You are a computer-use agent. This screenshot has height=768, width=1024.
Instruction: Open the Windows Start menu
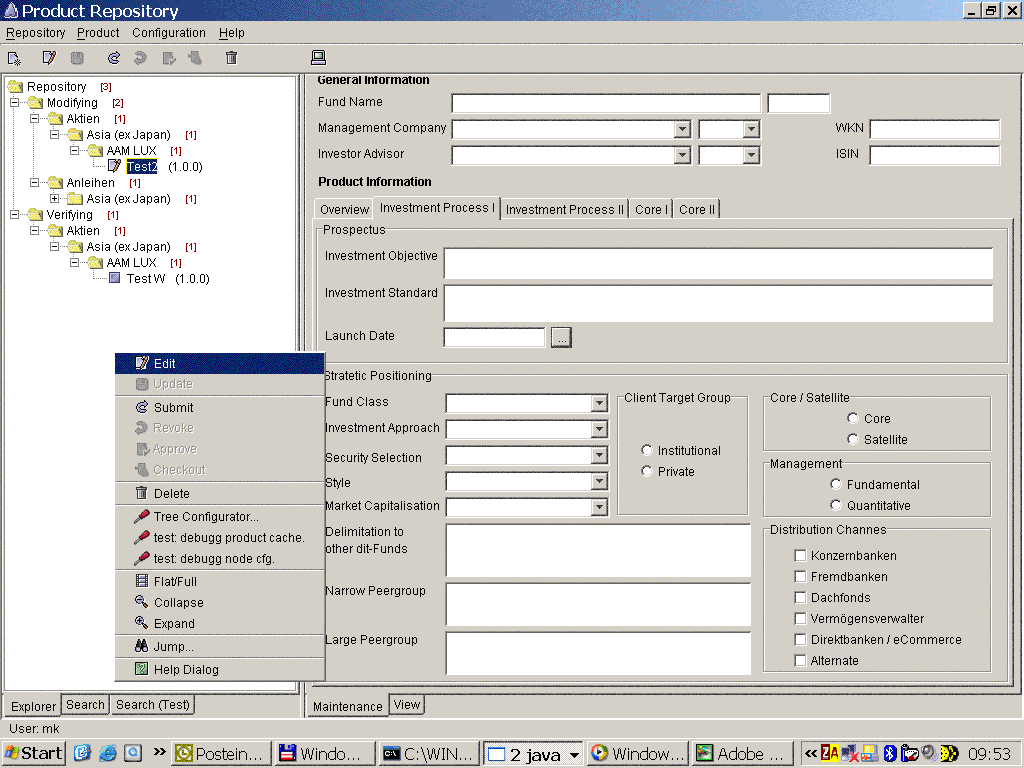[34, 753]
